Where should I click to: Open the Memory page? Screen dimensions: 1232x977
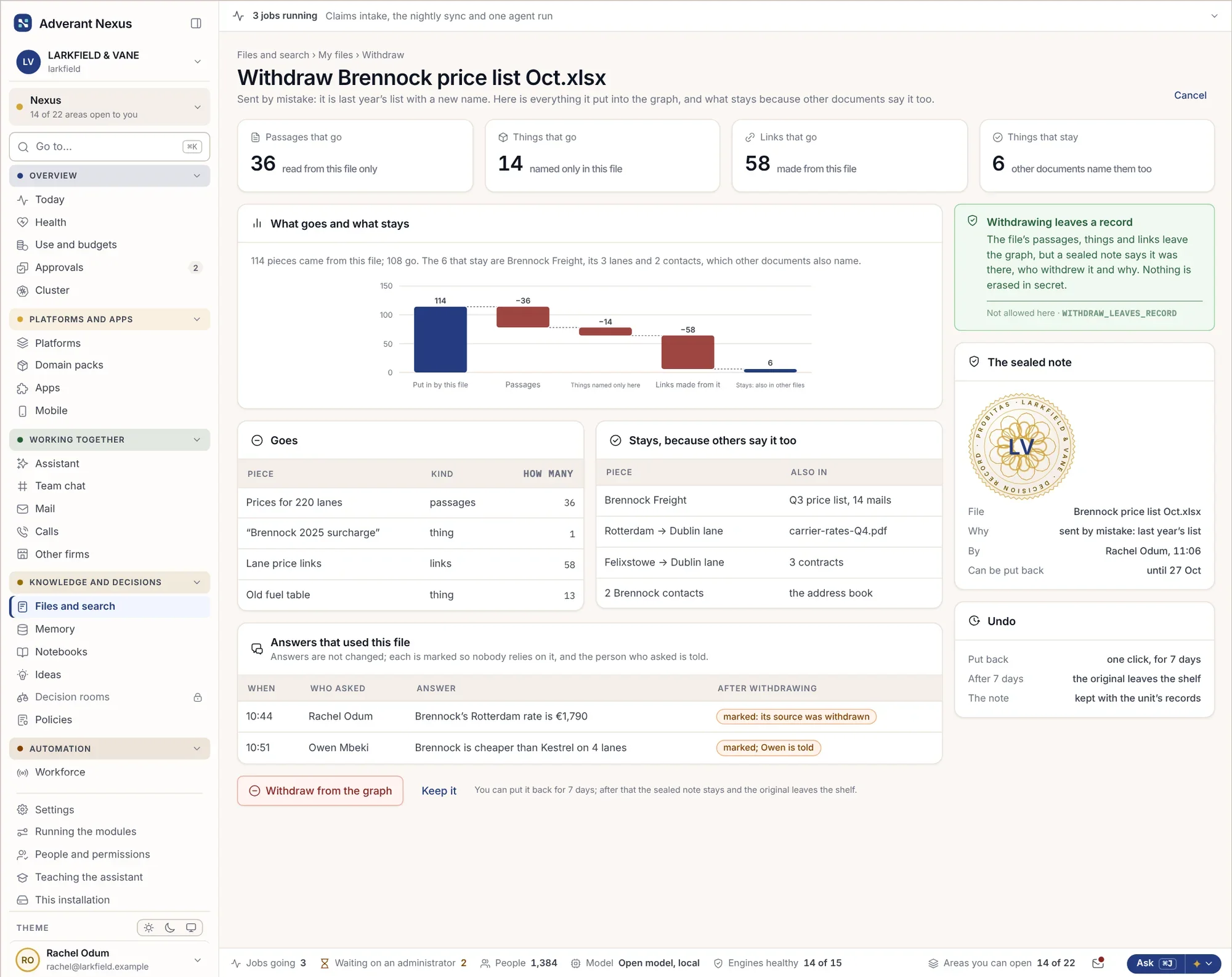(x=110, y=629)
